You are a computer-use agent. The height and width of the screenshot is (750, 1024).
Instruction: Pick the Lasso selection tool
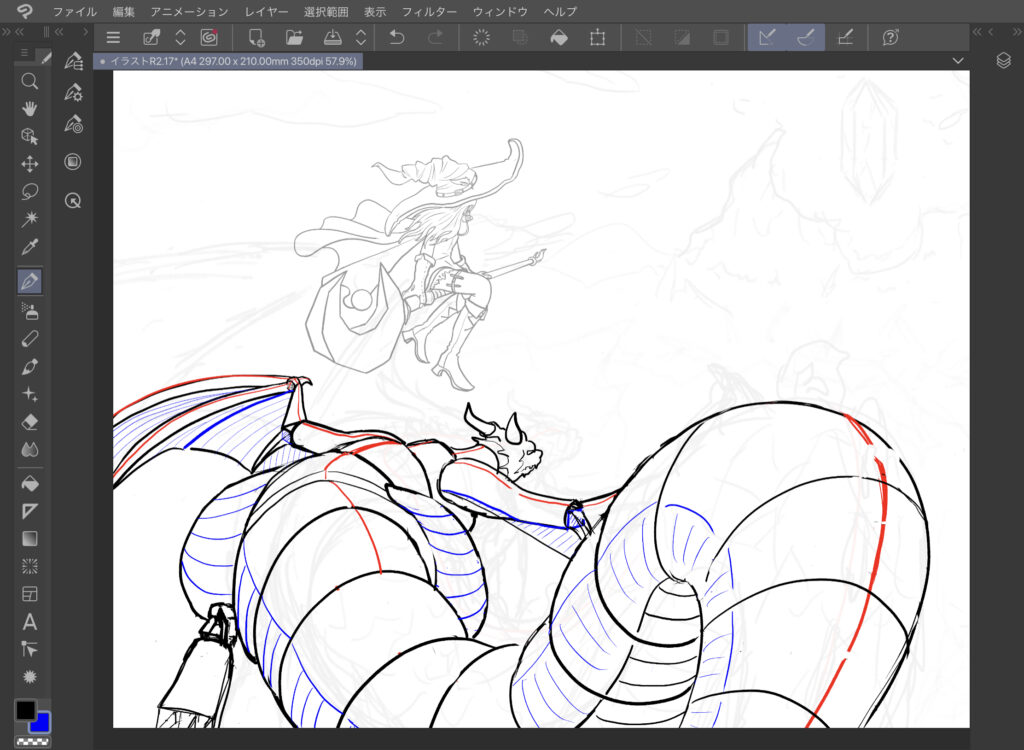30,191
